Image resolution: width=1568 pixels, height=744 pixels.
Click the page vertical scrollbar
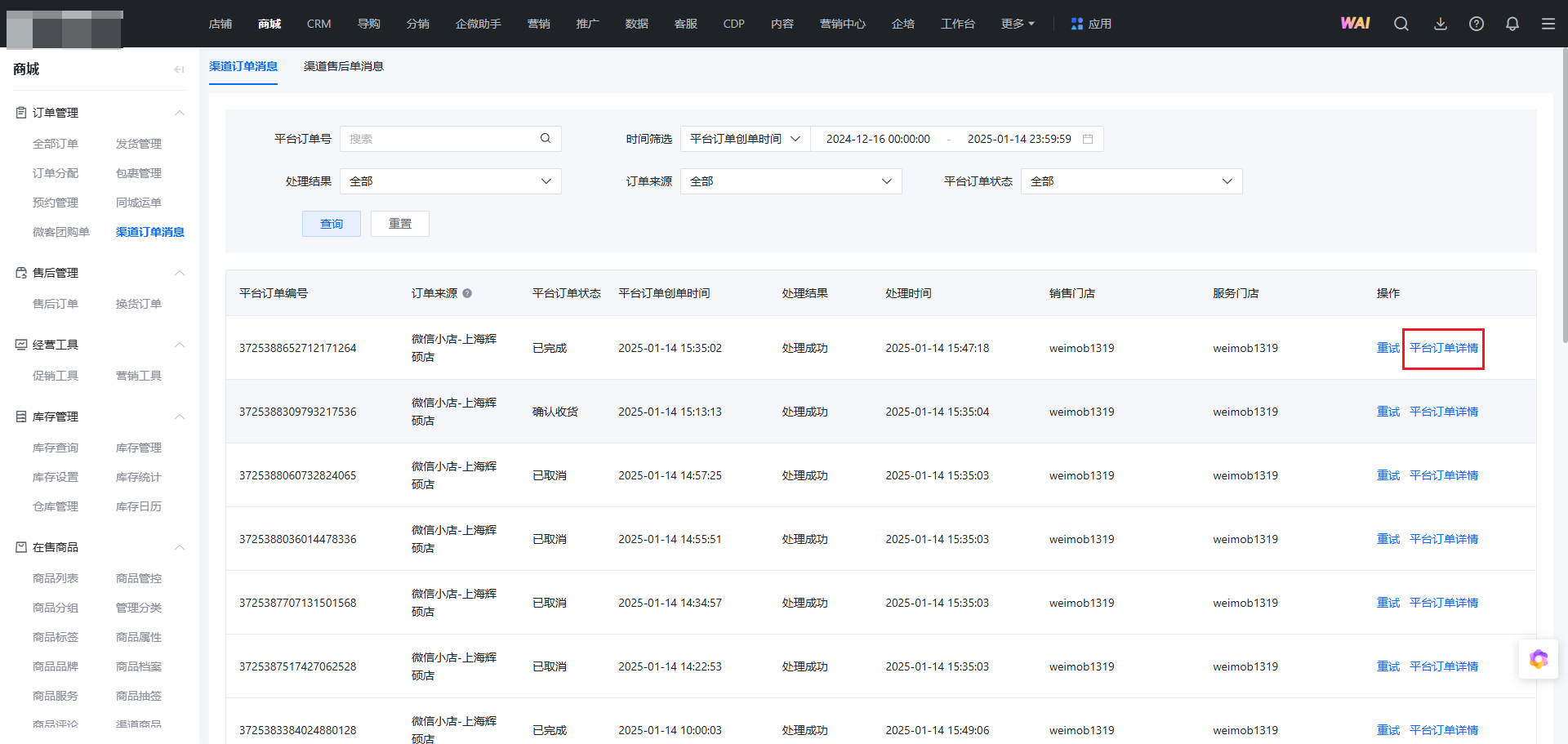[1565, 196]
